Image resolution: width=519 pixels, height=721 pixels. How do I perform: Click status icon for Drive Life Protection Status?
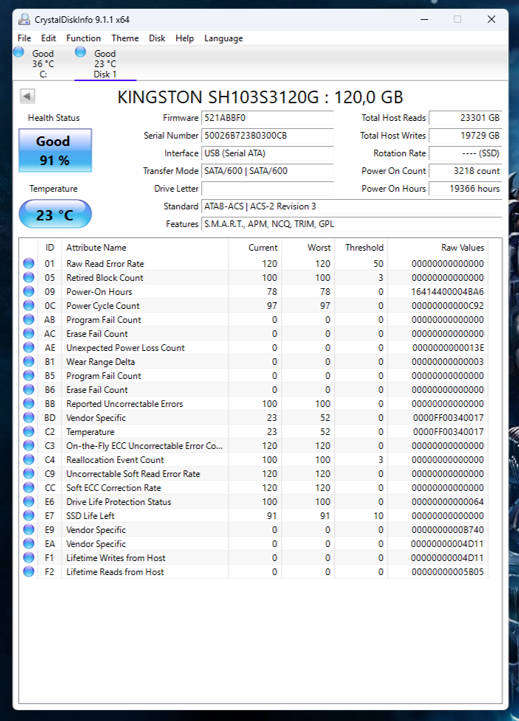(29, 502)
